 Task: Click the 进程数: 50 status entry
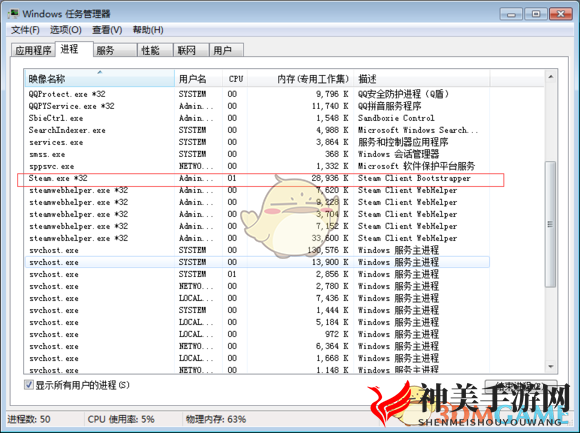(x=29, y=419)
